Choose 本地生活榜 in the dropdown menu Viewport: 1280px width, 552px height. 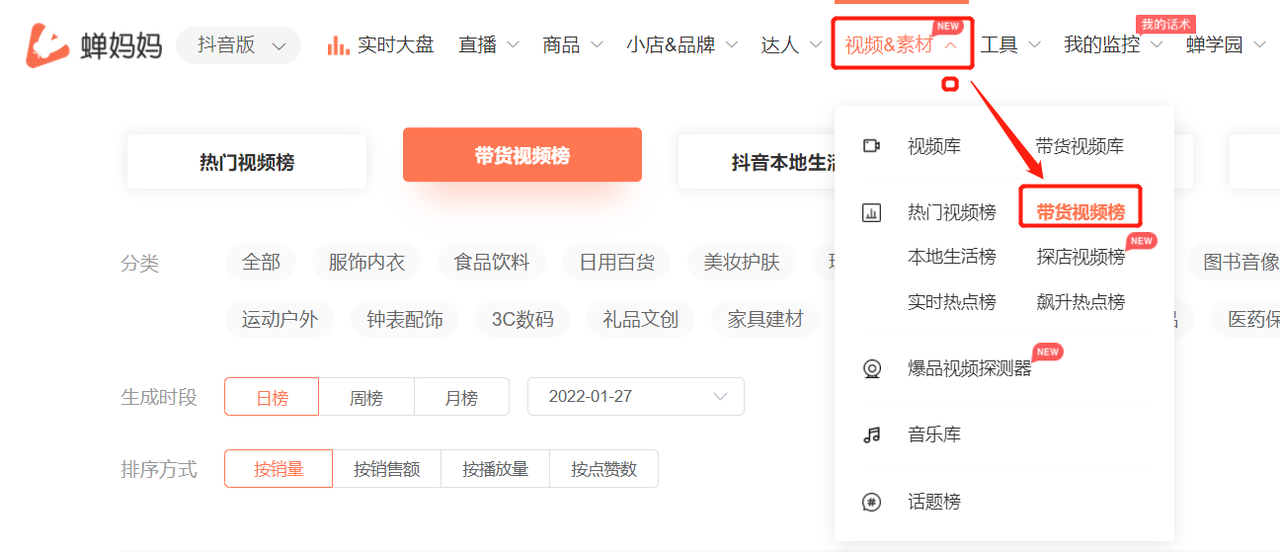click(952, 257)
